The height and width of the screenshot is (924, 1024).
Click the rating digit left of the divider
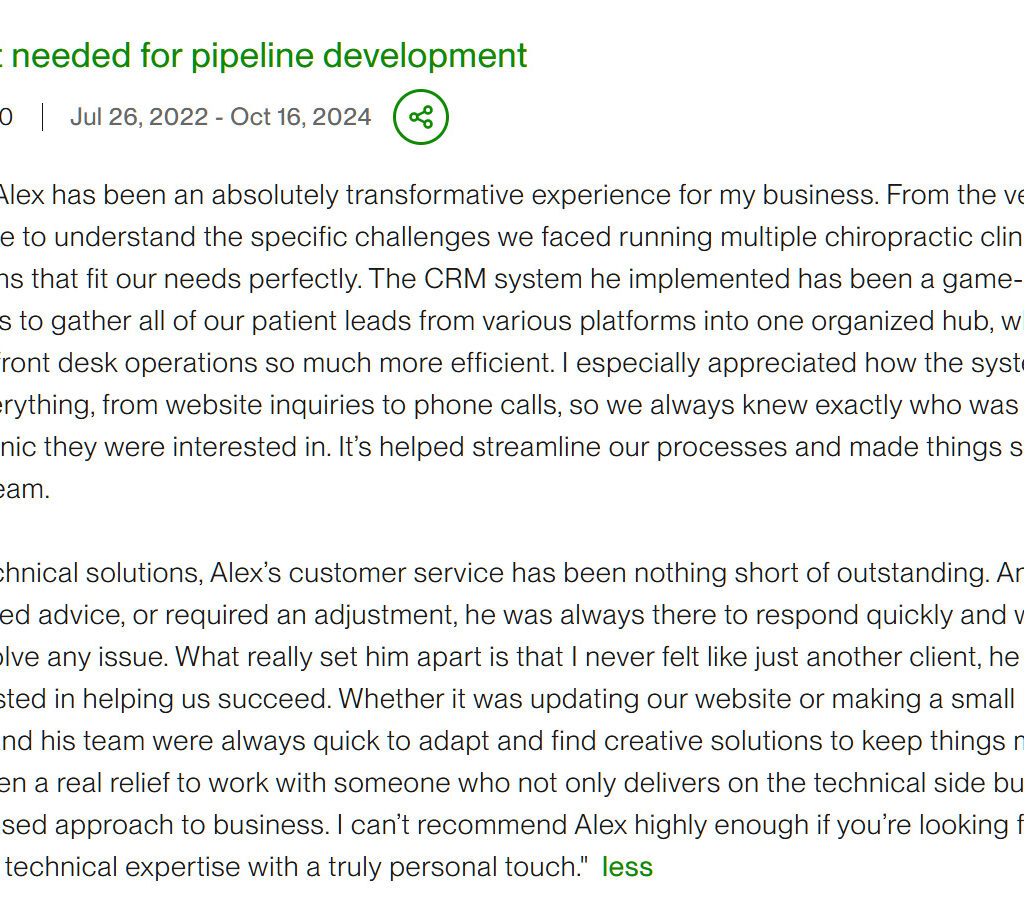click(x=6, y=117)
